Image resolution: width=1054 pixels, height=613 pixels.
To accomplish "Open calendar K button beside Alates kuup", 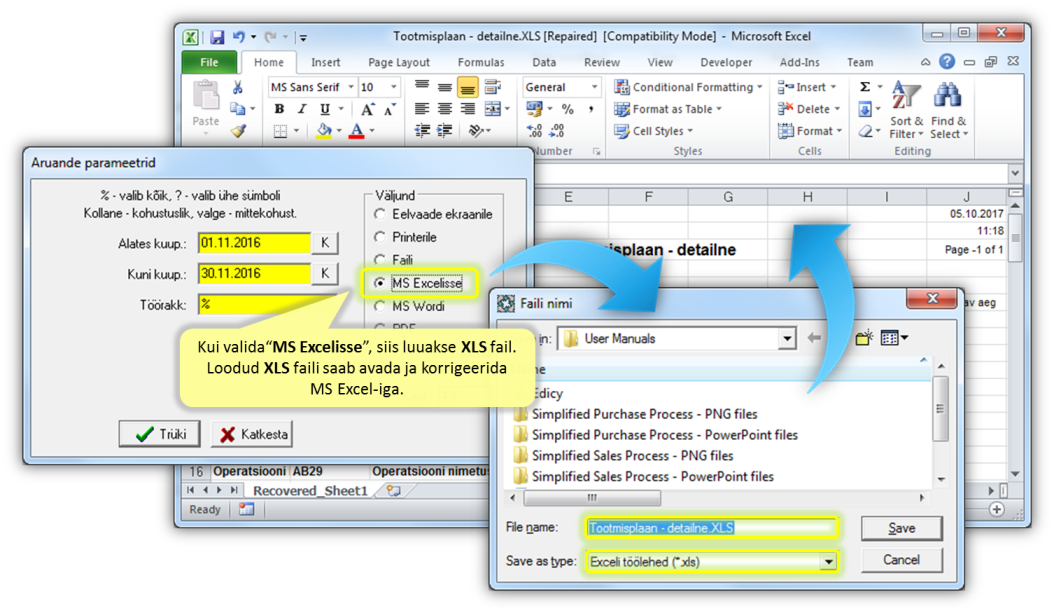I will click(325, 243).
